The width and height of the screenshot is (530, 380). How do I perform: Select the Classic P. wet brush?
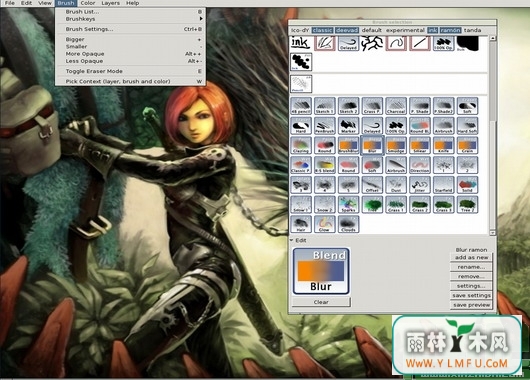click(x=301, y=165)
